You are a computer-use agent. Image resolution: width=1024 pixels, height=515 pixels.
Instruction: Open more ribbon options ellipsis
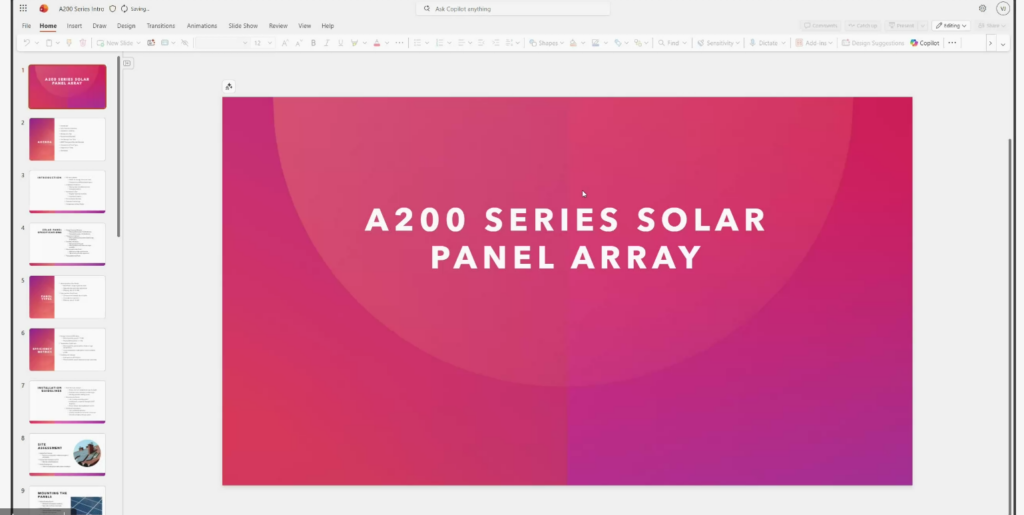click(952, 43)
